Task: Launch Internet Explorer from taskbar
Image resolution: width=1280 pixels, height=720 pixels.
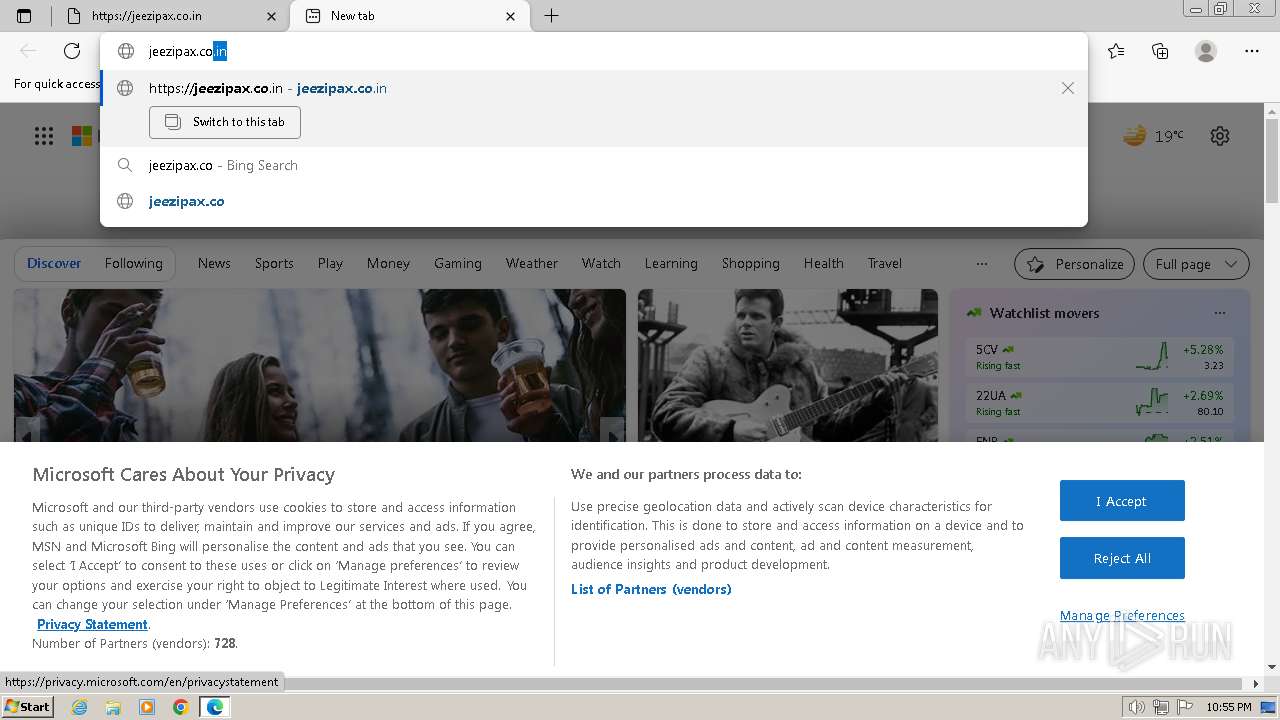Action: click(80, 707)
